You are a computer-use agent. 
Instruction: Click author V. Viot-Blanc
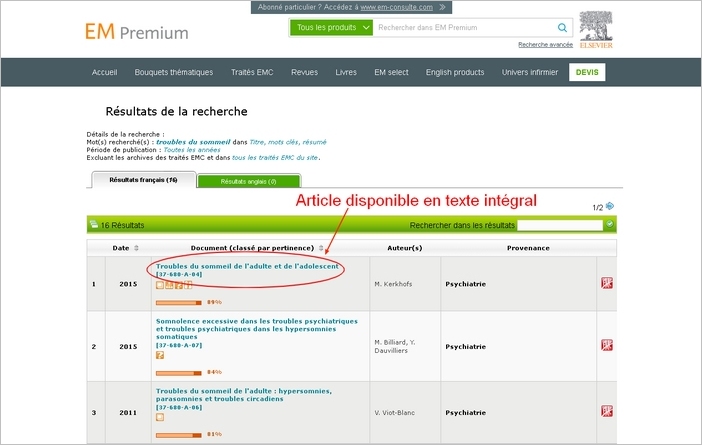click(x=394, y=412)
